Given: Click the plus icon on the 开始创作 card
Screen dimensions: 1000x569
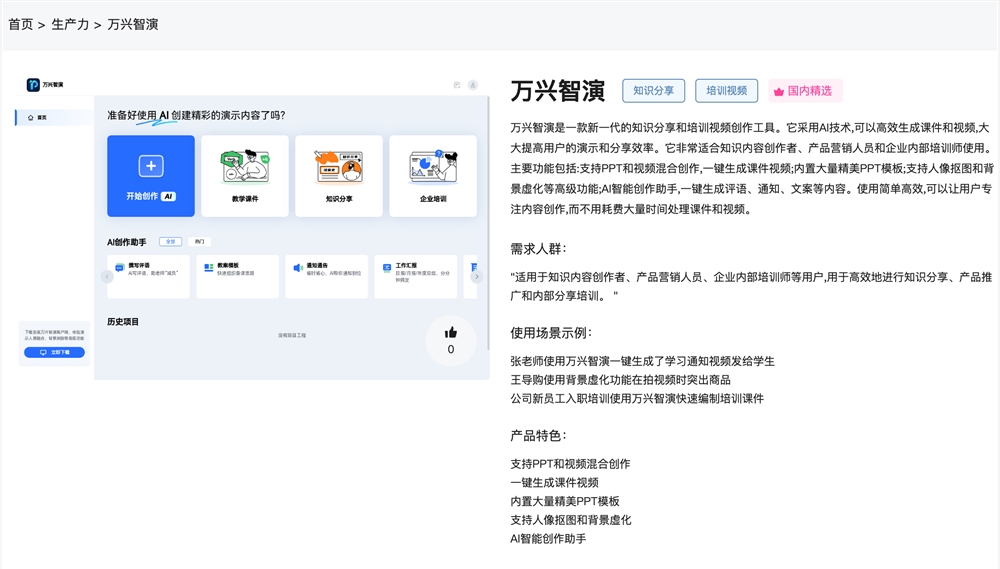Looking at the screenshot, I should click(x=151, y=166).
